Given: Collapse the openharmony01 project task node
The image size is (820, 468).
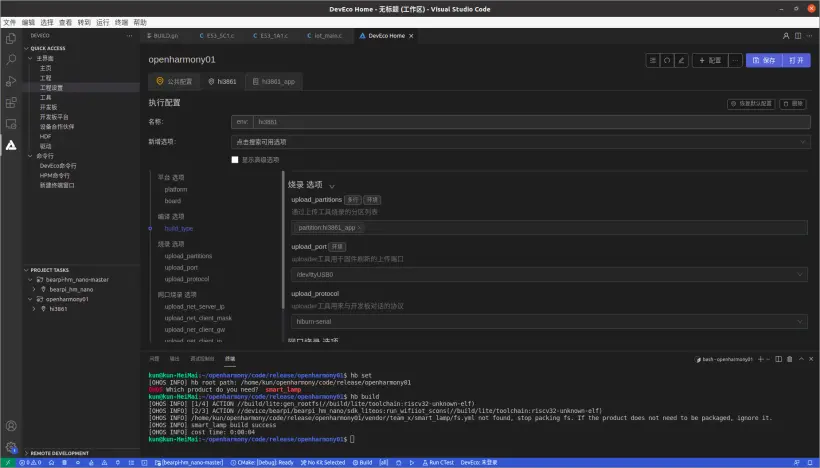Looking at the screenshot, I should pyautogui.click(x=30, y=299).
